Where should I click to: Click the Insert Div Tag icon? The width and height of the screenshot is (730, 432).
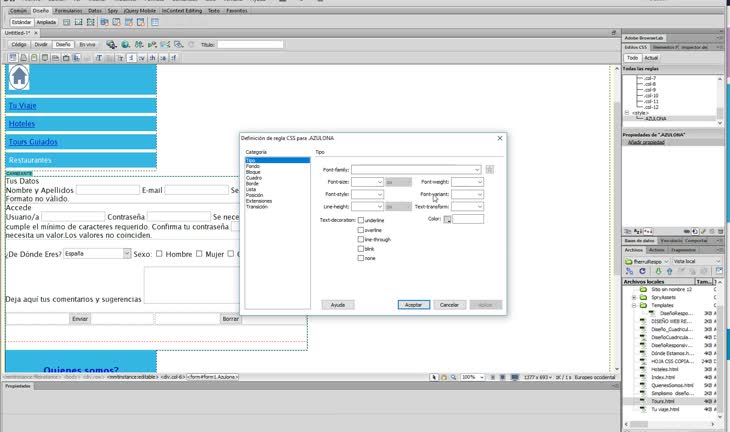tap(67, 22)
